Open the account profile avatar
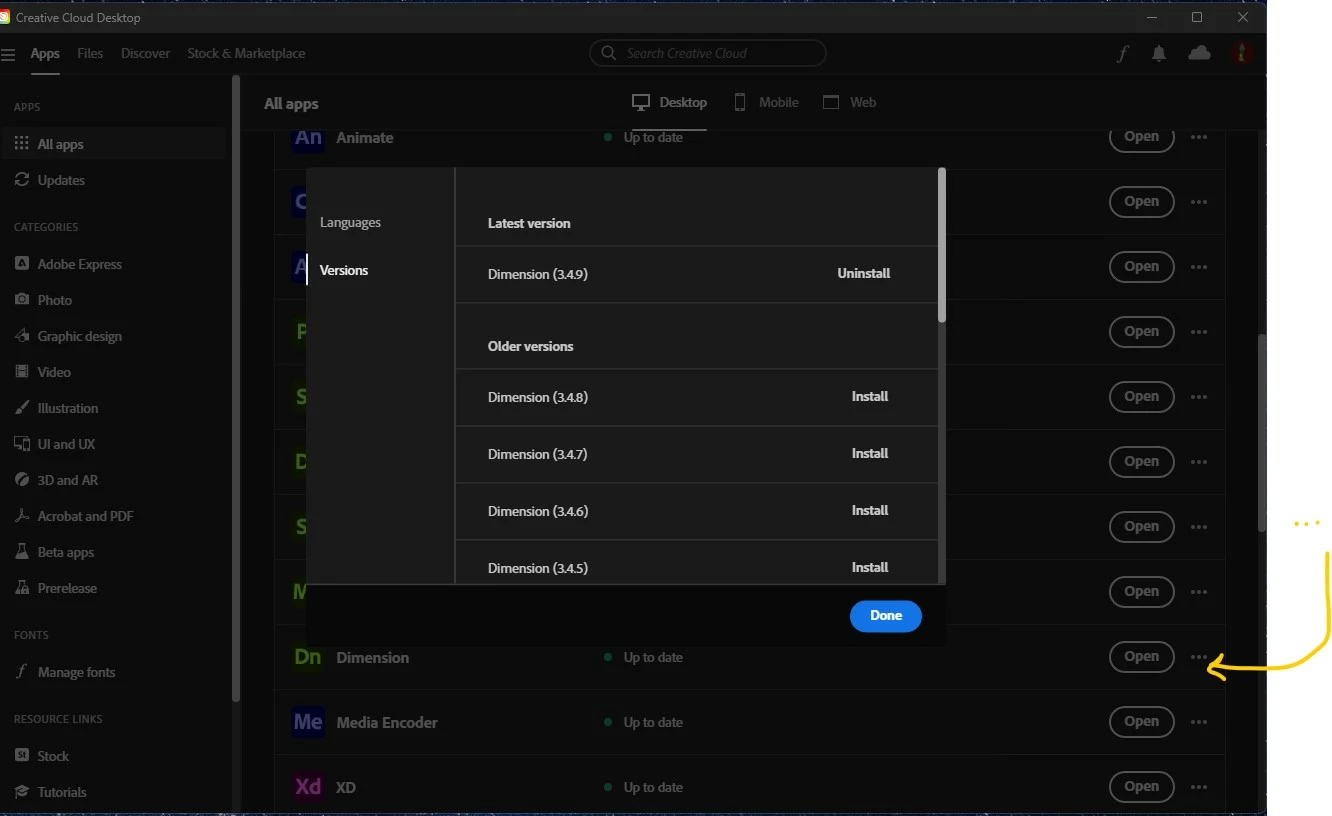This screenshot has width=1332, height=816. coord(1241,54)
